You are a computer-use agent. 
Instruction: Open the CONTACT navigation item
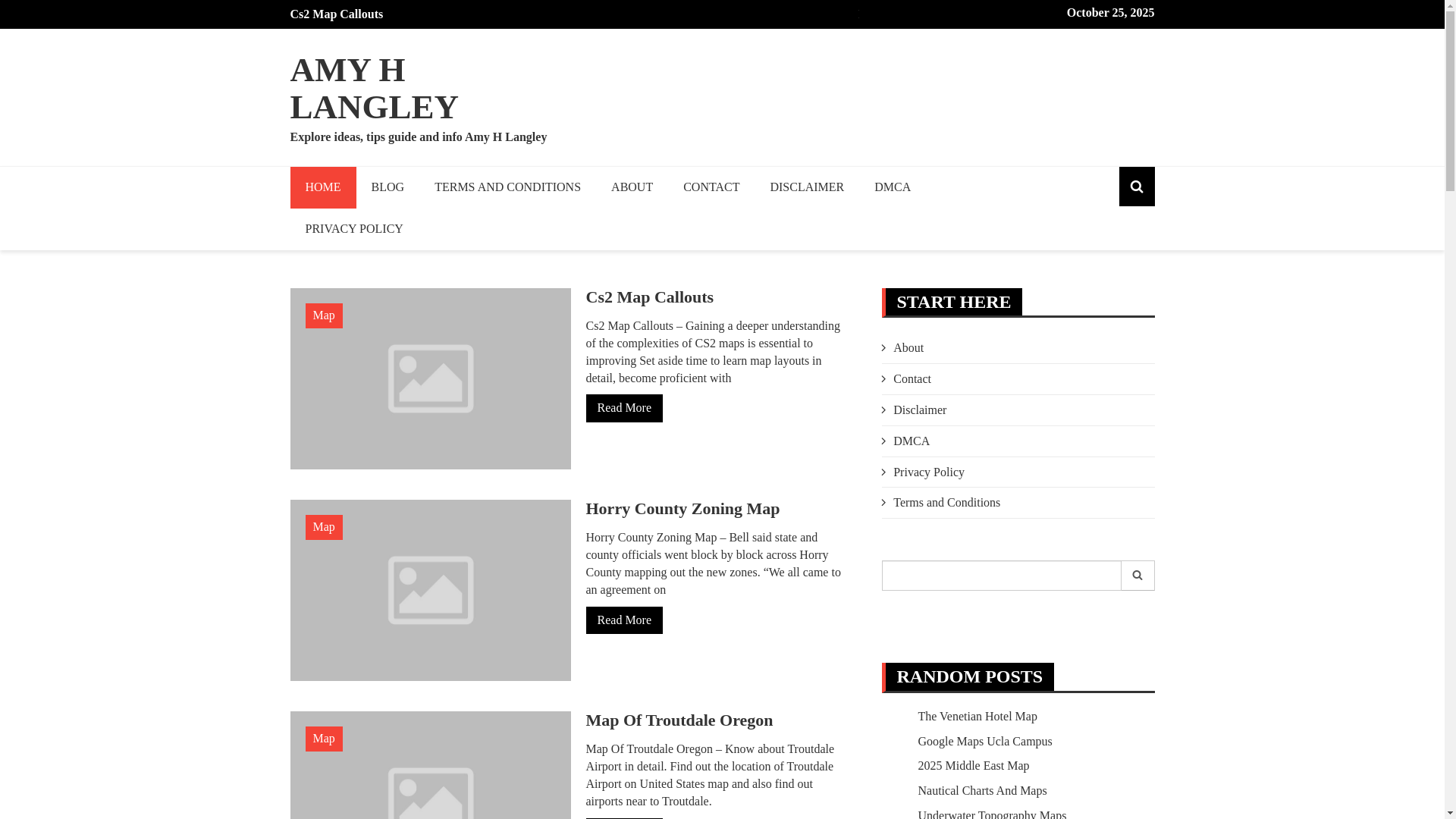click(711, 187)
